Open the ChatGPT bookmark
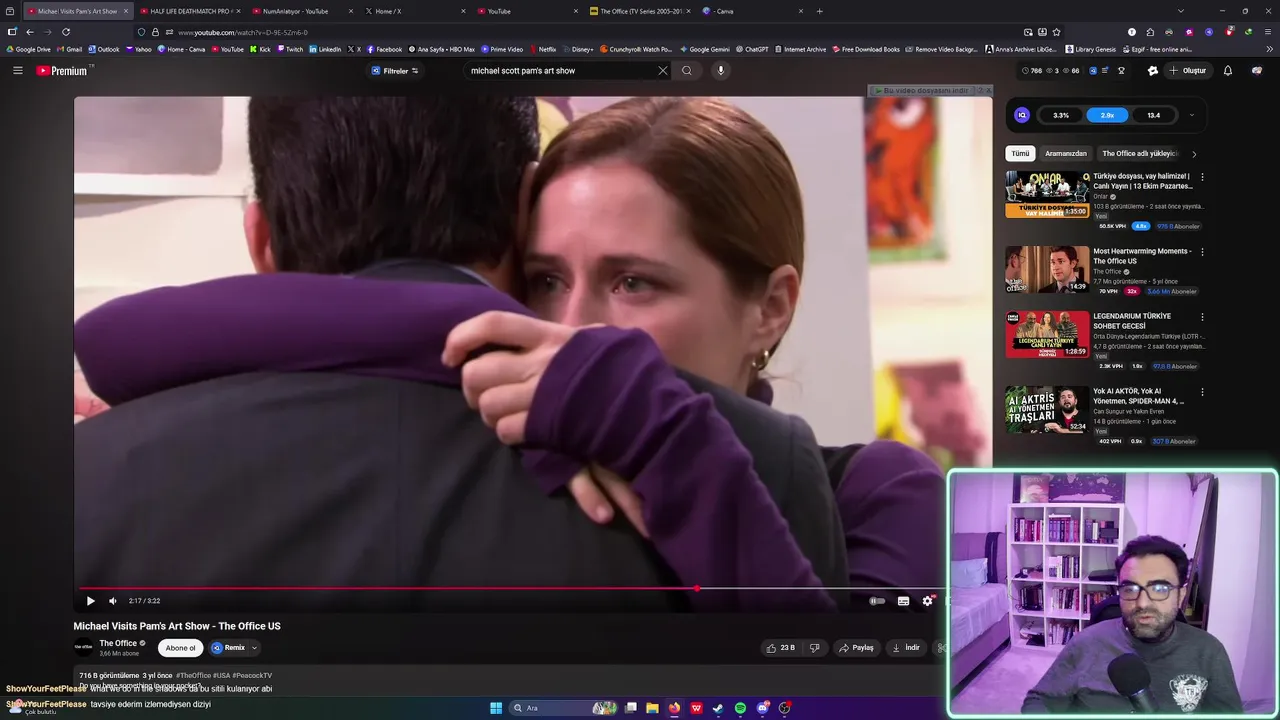1280x720 pixels. [751, 49]
